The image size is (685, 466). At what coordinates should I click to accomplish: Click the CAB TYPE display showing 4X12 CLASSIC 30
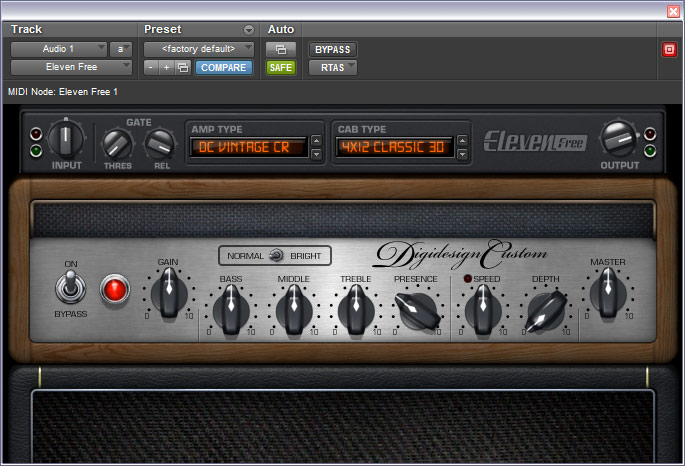pyautogui.click(x=394, y=147)
